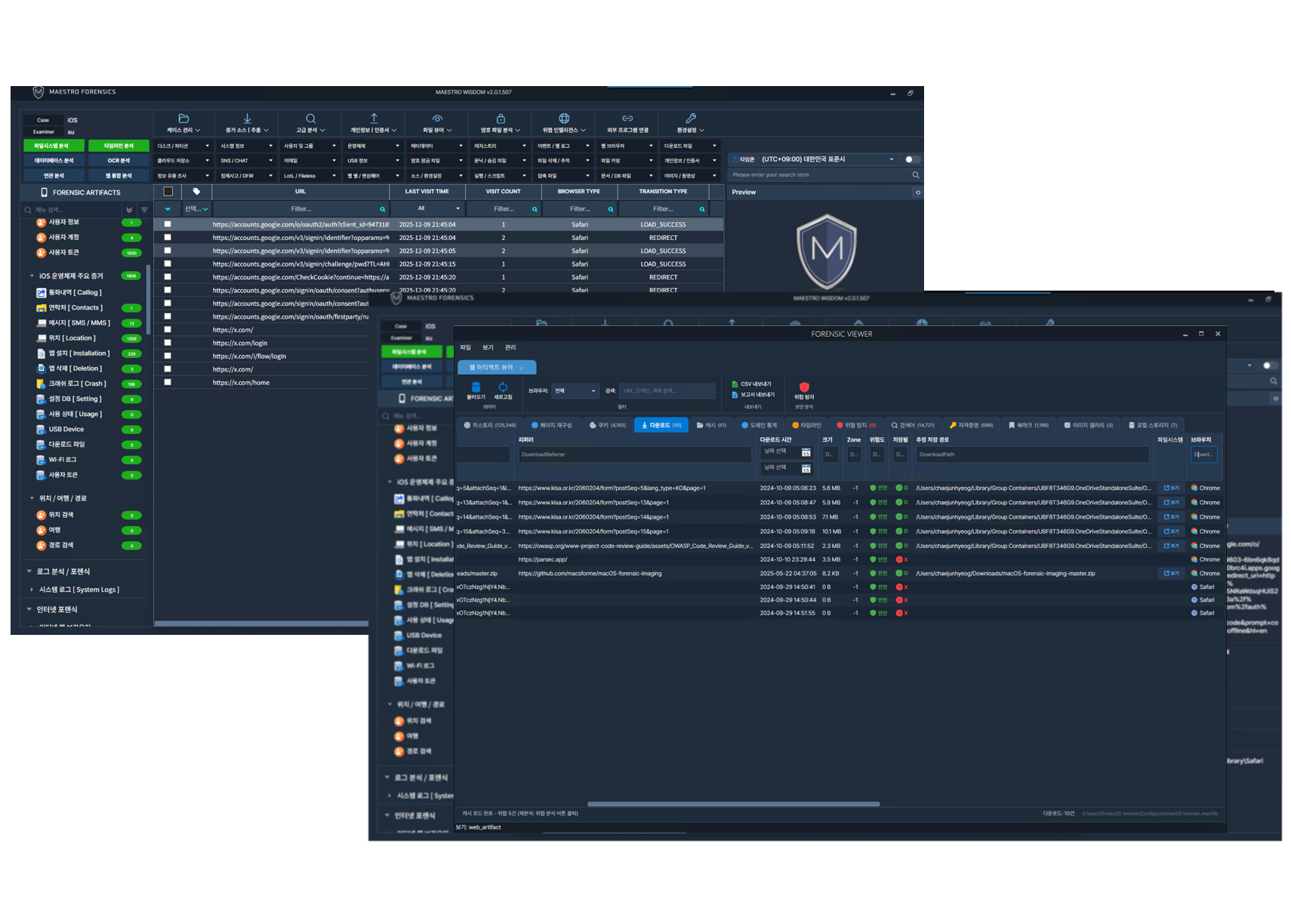Click the 고급 분석 magnifier icon

pyautogui.click(x=310, y=119)
